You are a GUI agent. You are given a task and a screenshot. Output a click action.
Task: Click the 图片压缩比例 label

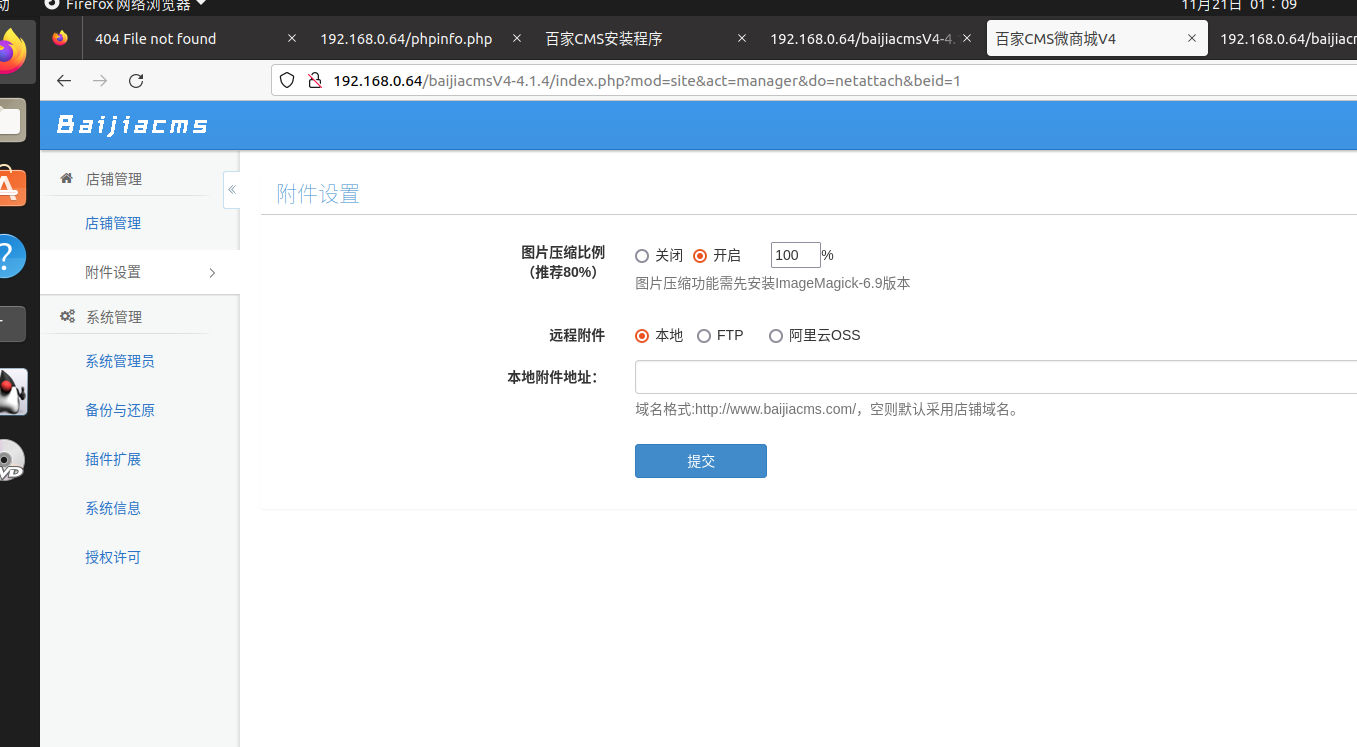pyautogui.click(x=563, y=262)
